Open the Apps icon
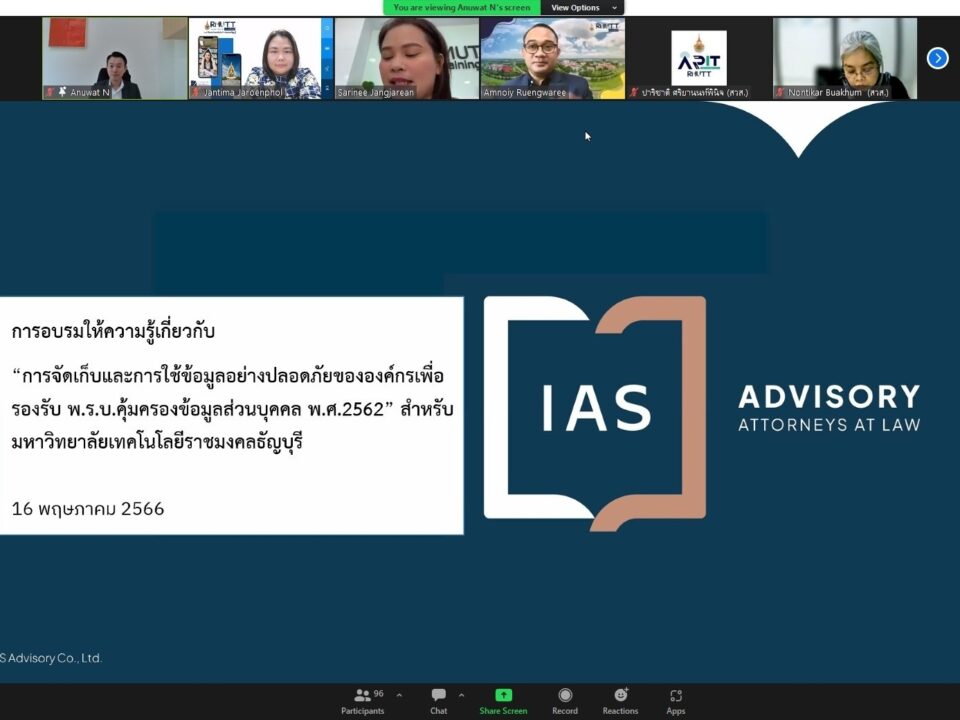 [676, 696]
